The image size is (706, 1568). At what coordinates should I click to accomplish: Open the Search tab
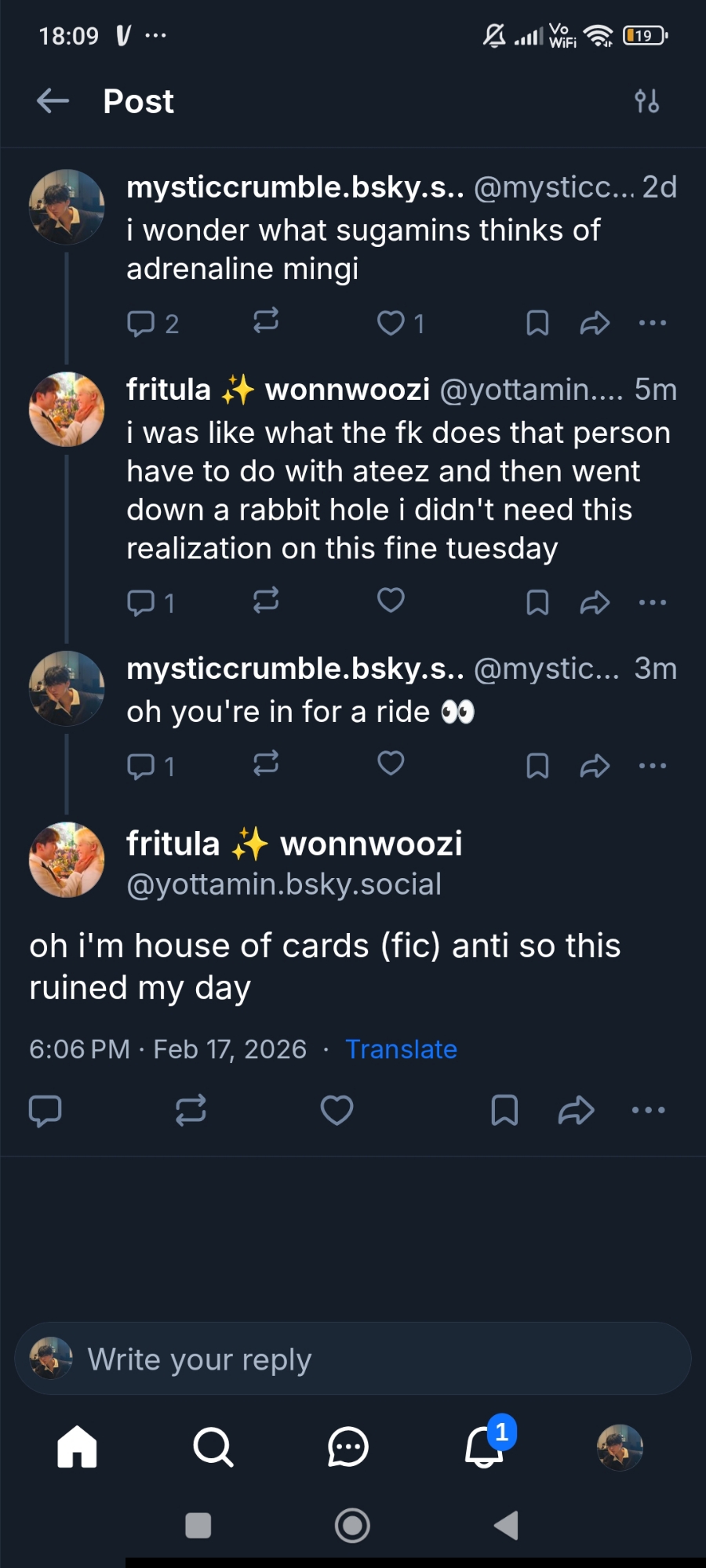click(x=213, y=1446)
